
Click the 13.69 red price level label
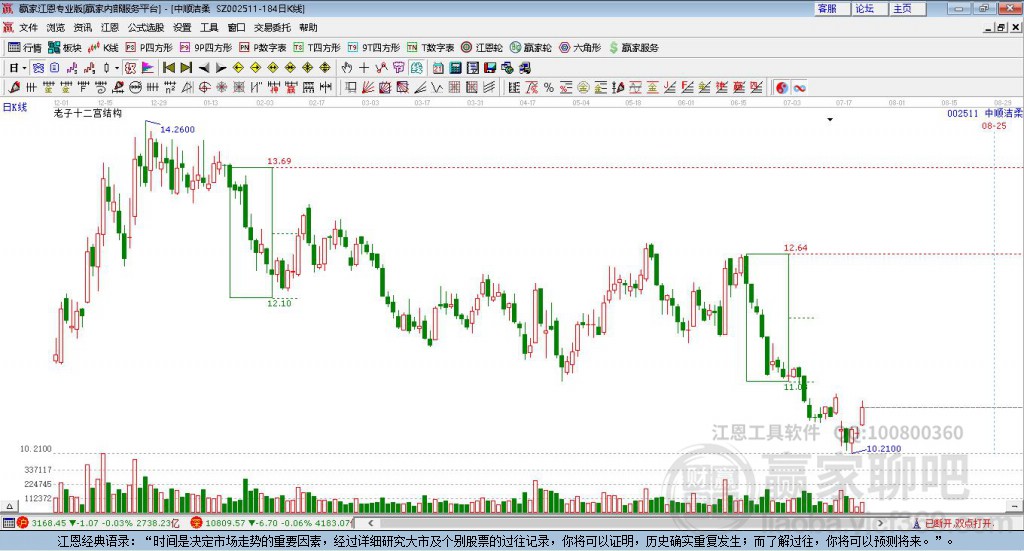tap(279, 161)
